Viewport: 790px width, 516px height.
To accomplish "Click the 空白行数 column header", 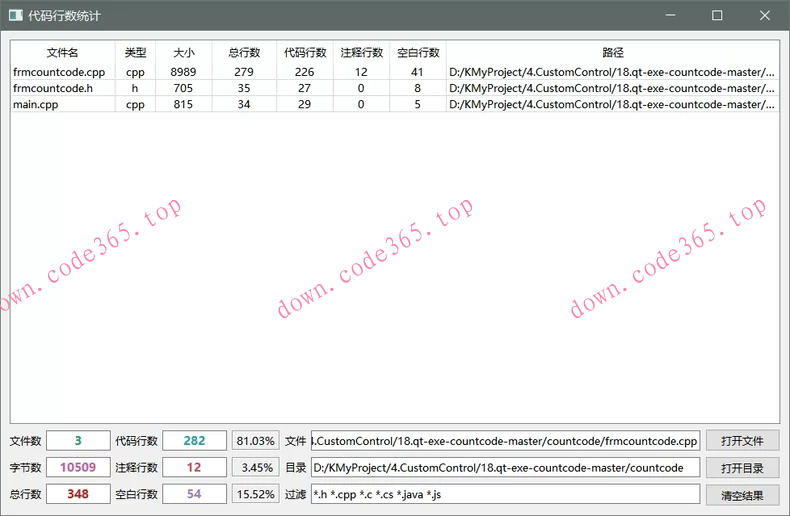I will click(417, 53).
